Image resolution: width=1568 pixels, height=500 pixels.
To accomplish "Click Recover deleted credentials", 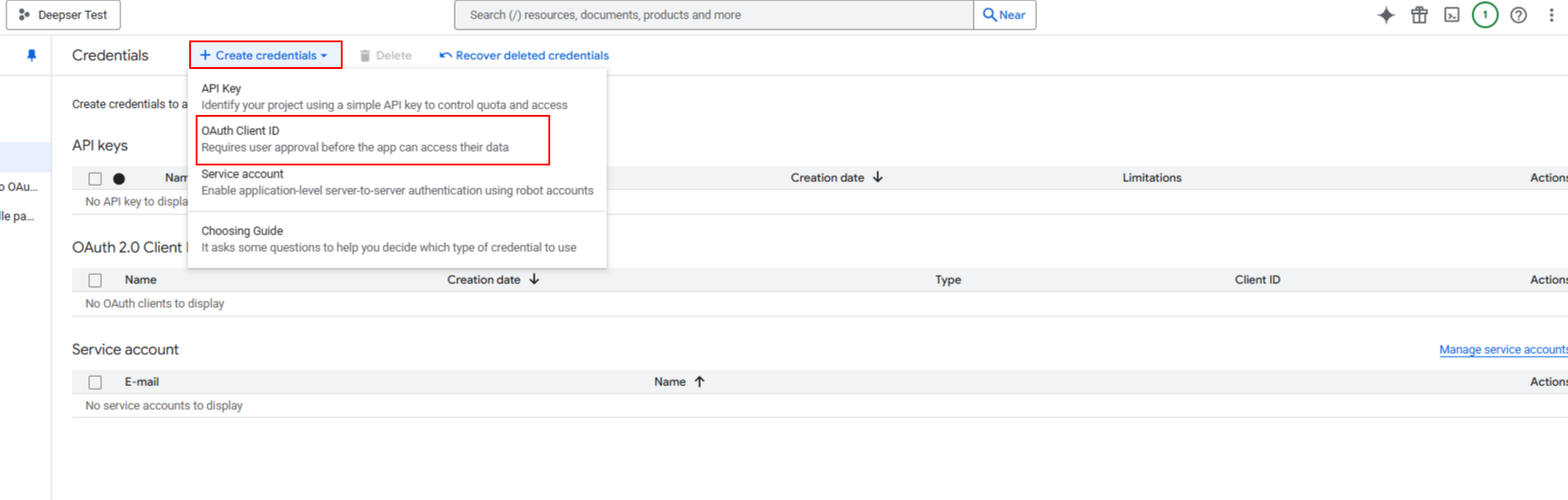I will pyautogui.click(x=524, y=55).
